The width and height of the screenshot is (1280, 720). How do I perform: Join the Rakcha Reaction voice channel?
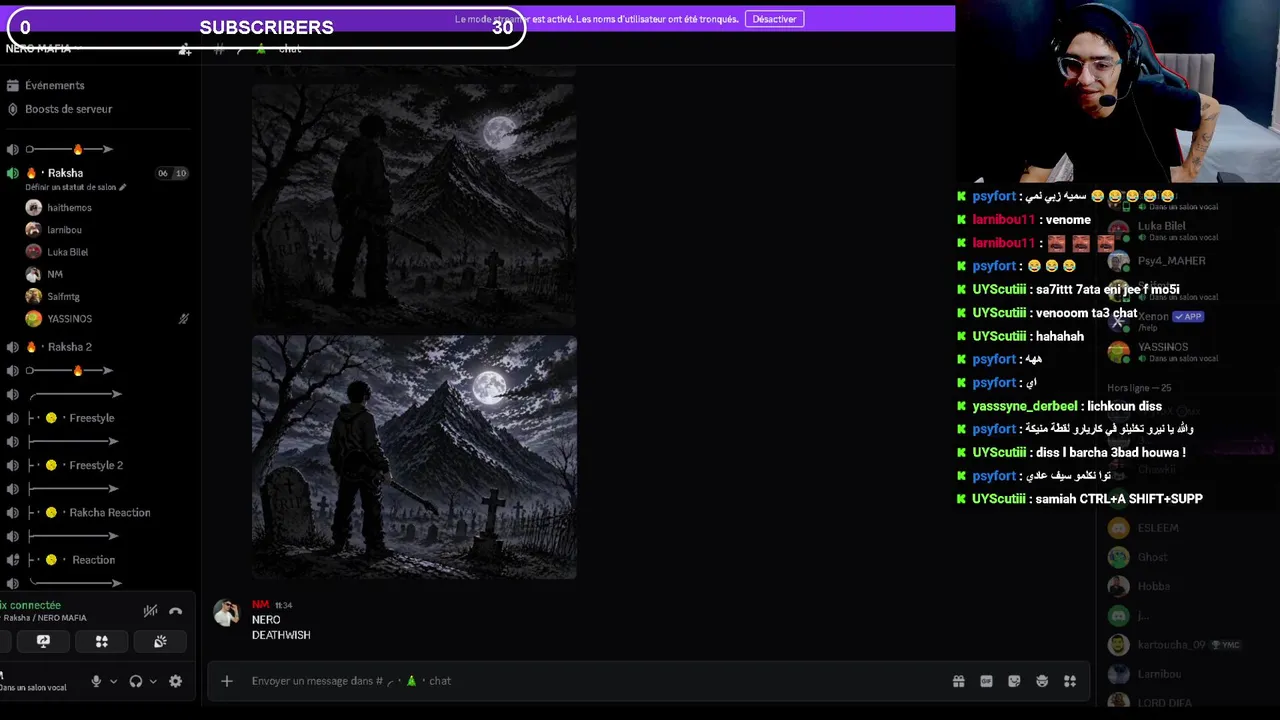point(109,513)
